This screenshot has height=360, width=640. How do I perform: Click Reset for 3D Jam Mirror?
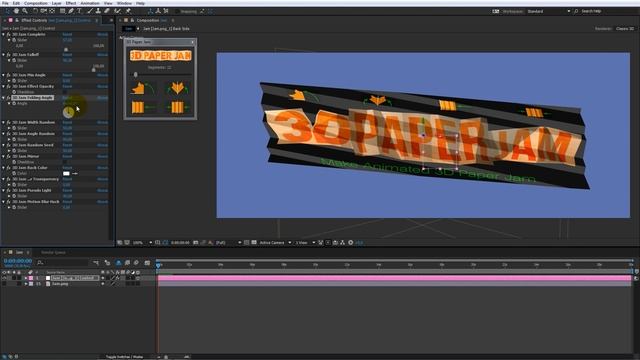pyautogui.click(x=67, y=156)
